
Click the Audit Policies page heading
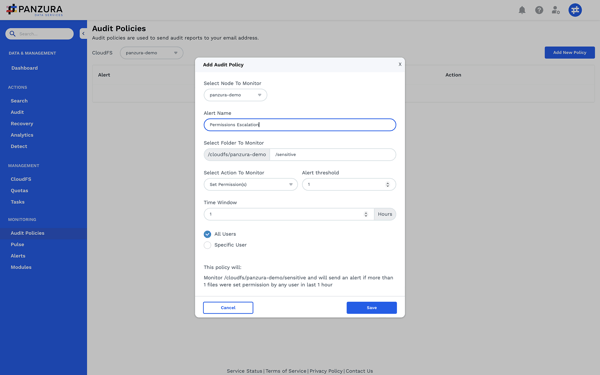coord(119,29)
